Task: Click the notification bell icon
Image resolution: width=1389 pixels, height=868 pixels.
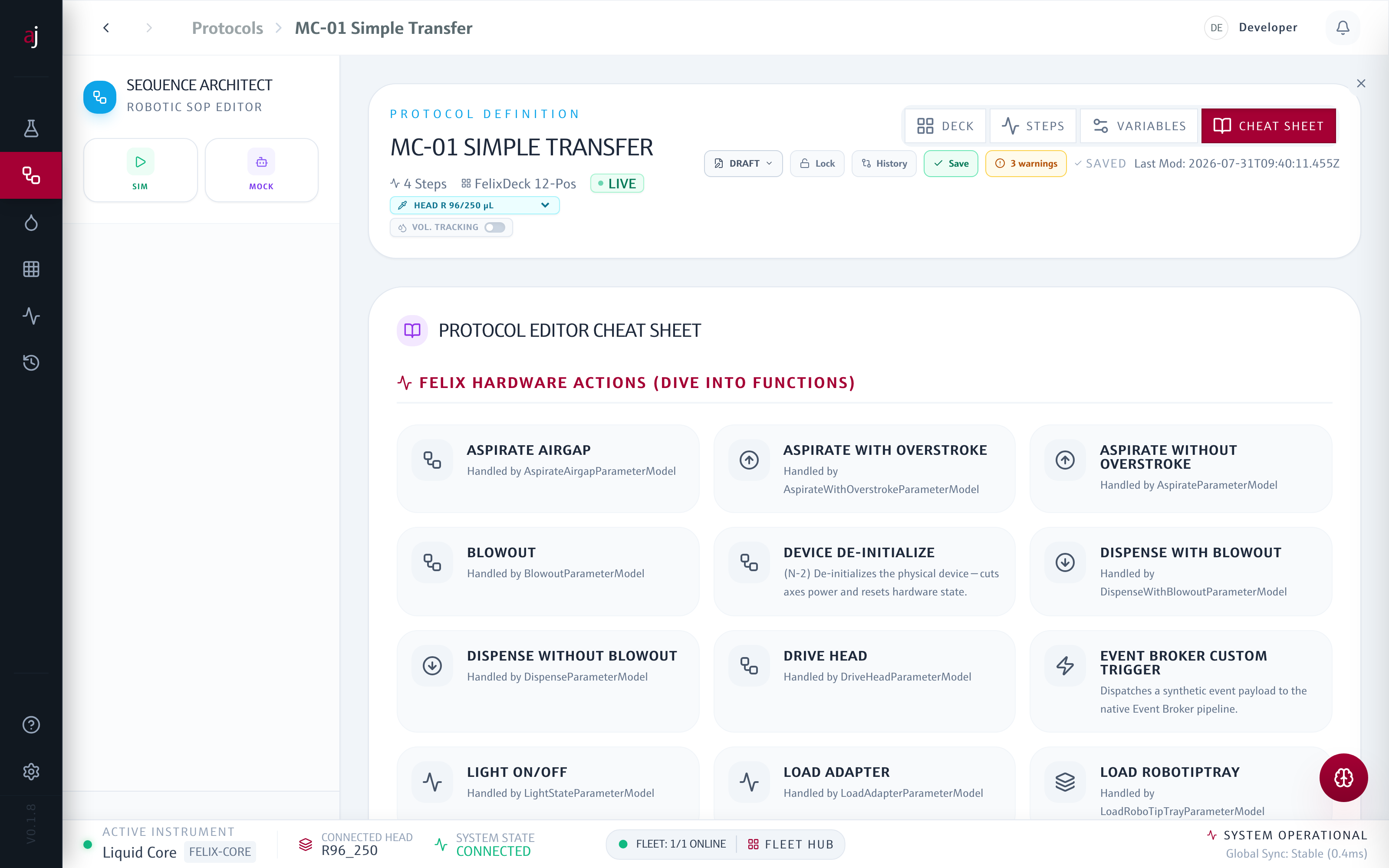Action: coord(1343,27)
